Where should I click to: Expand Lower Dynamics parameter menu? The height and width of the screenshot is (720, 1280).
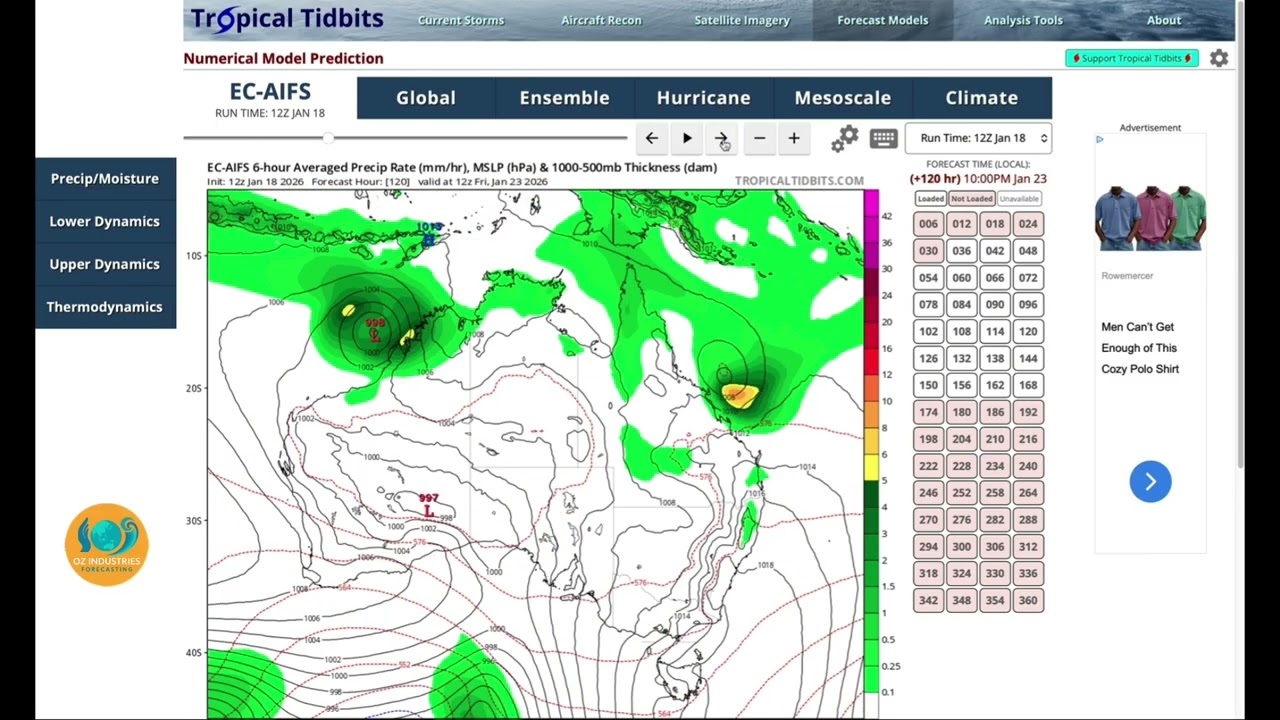105,221
